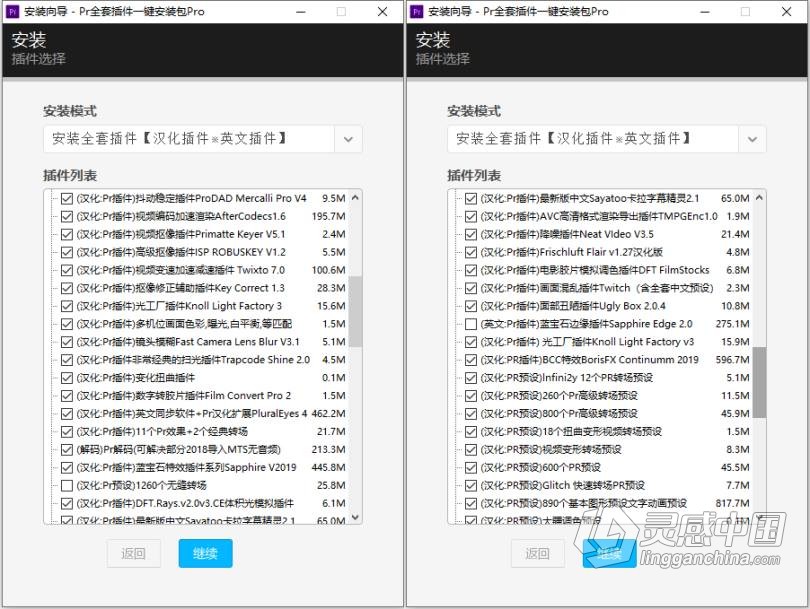This screenshot has width=810, height=609.
Task: Click the left window plugin list scroll-down arrow
Action: pos(355,517)
